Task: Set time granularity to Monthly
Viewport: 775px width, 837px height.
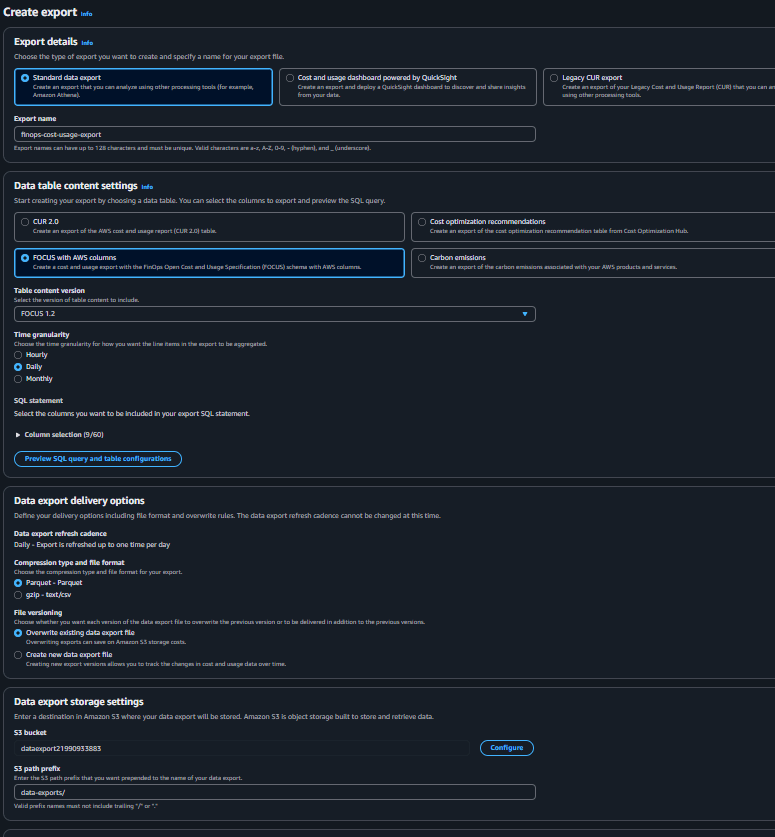Action: tap(18, 379)
